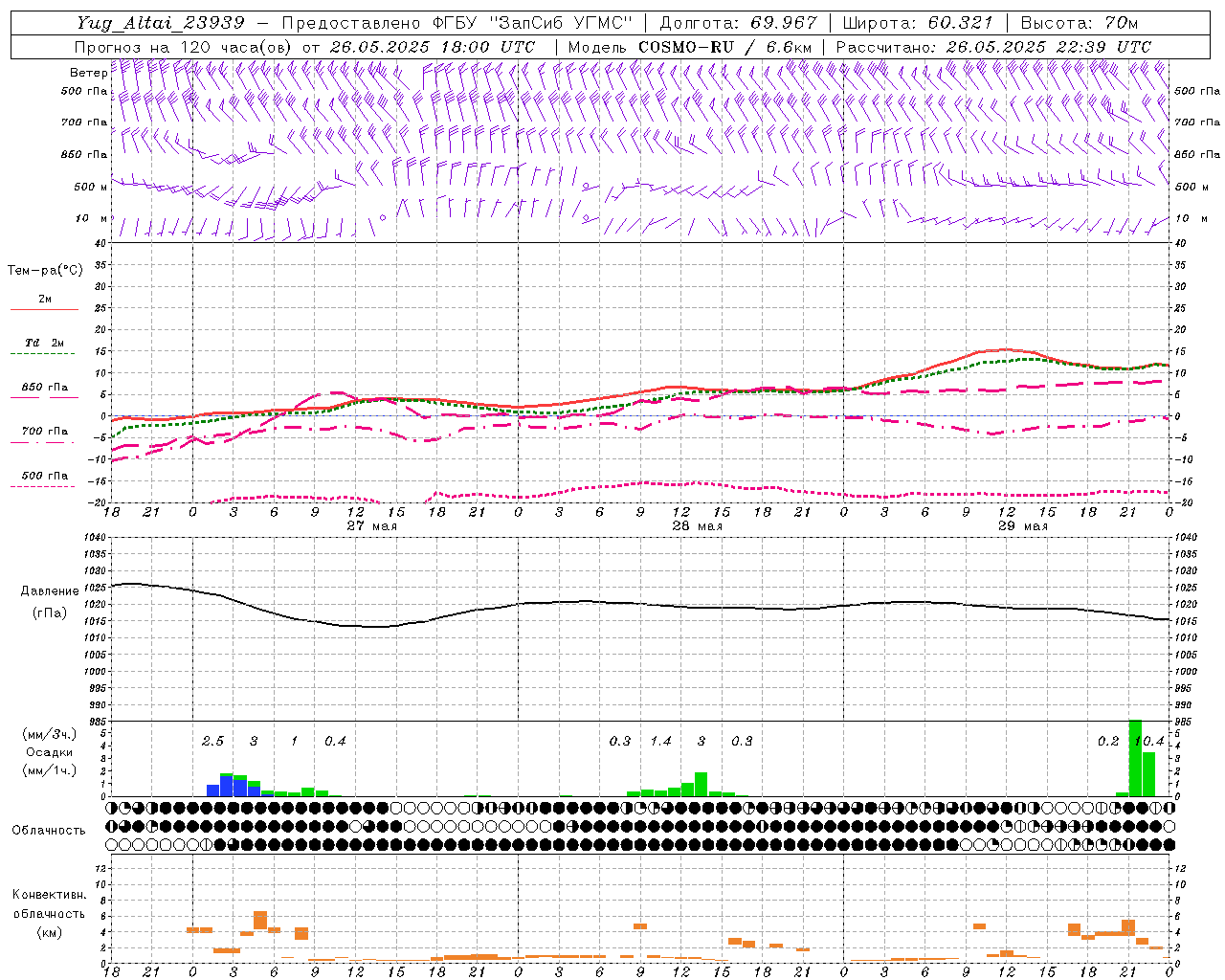The width and height of the screenshot is (1225, 980).
Task: Click the (мм/1ч.) precipitation unit label
Action: (x=50, y=770)
